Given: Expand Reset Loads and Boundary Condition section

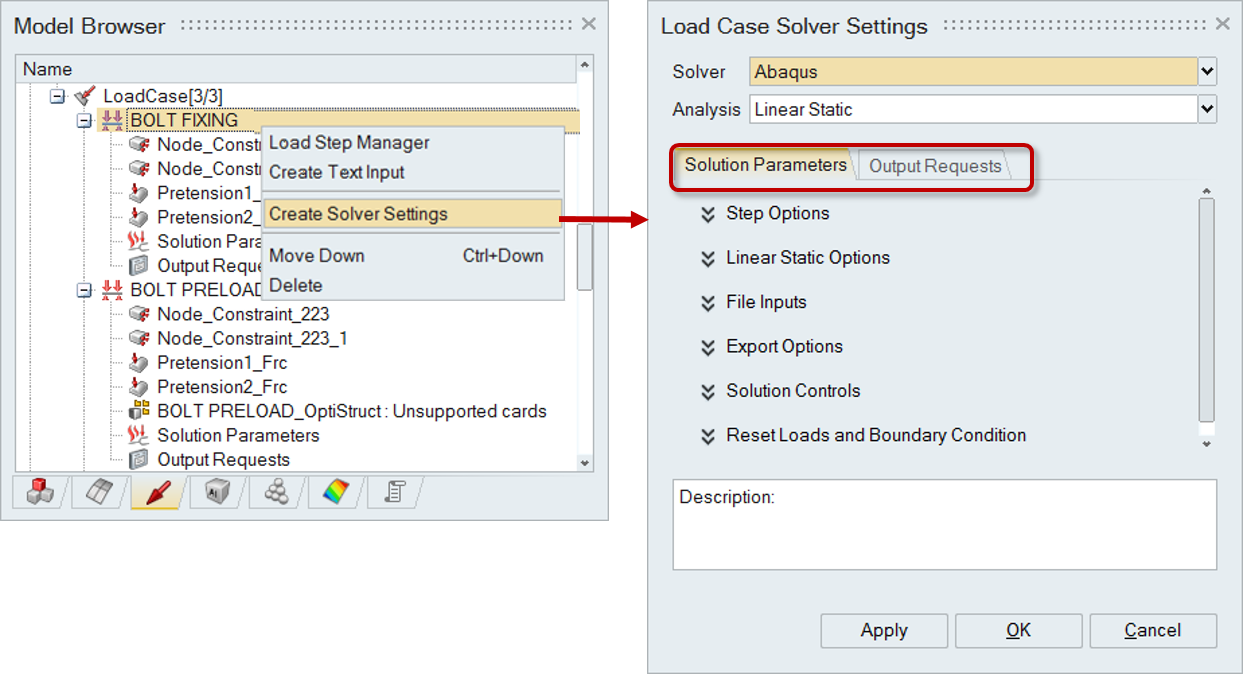Looking at the screenshot, I should click(709, 436).
